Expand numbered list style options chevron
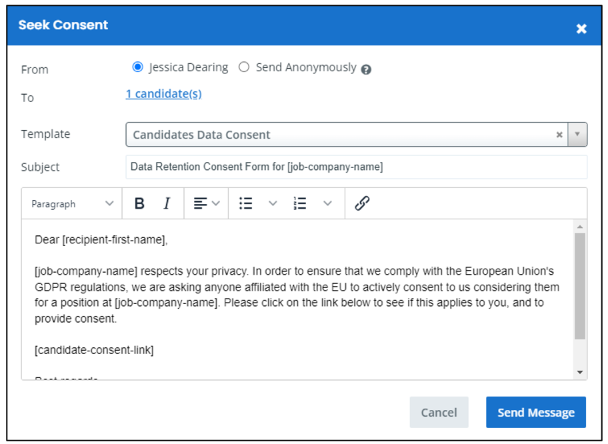This screenshot has width=608, height=444. pos(328,203)
